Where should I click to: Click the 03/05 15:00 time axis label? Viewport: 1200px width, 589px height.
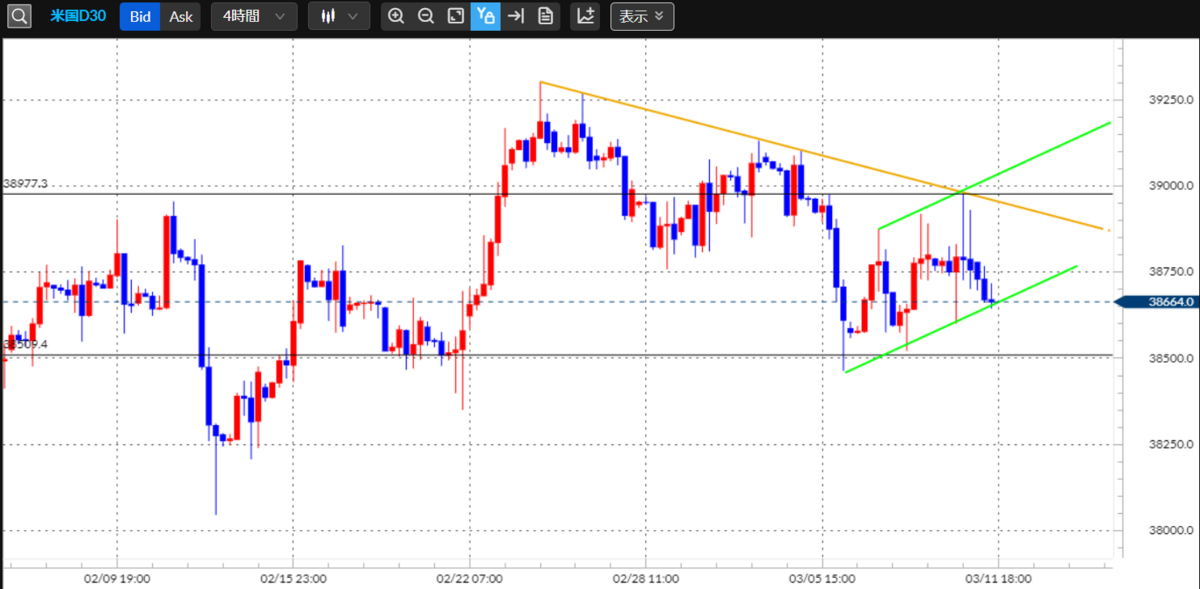coord(821,578)
